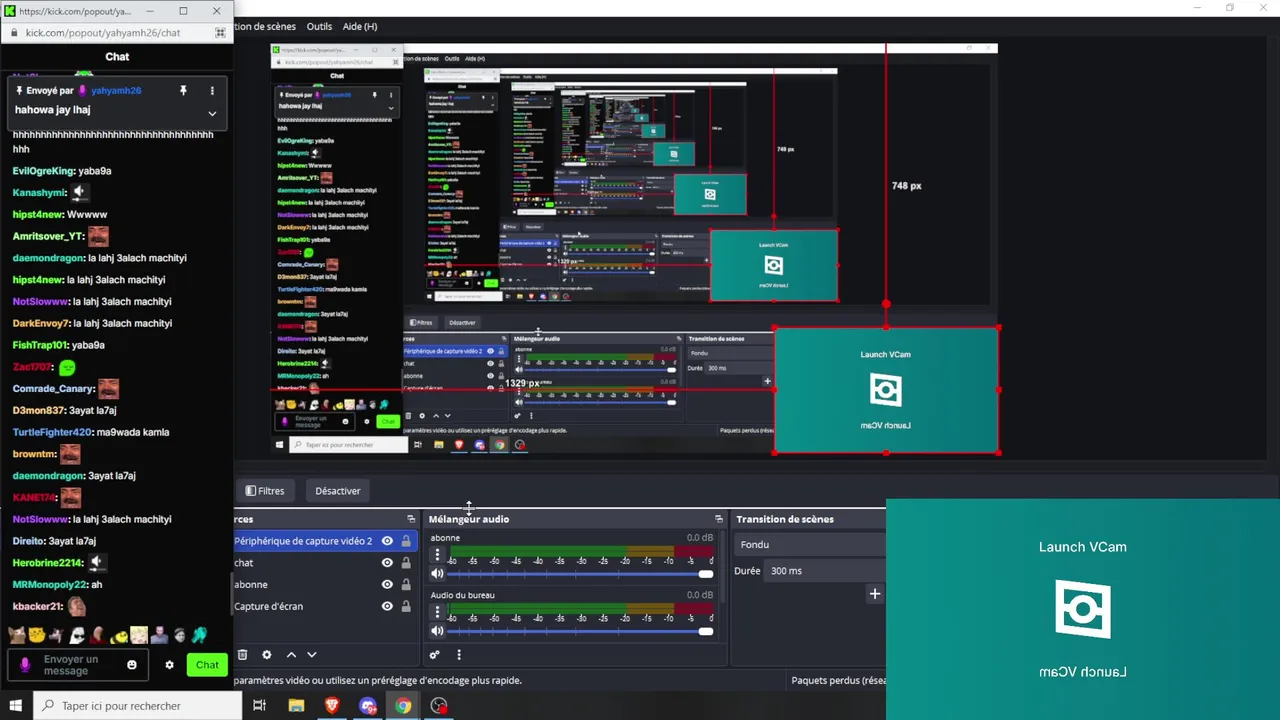Screen dimensions: 1280x720
Task: Open the Outils menu
Action: [x=319, y=27]
